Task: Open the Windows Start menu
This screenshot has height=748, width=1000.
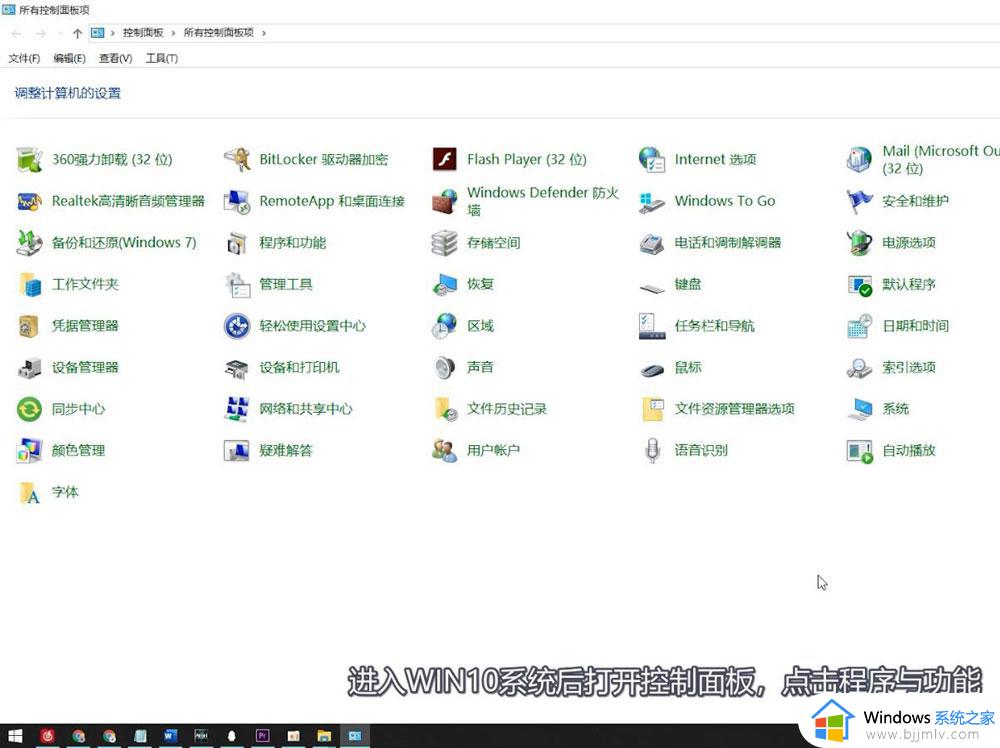Action: [x=14, y=736]
